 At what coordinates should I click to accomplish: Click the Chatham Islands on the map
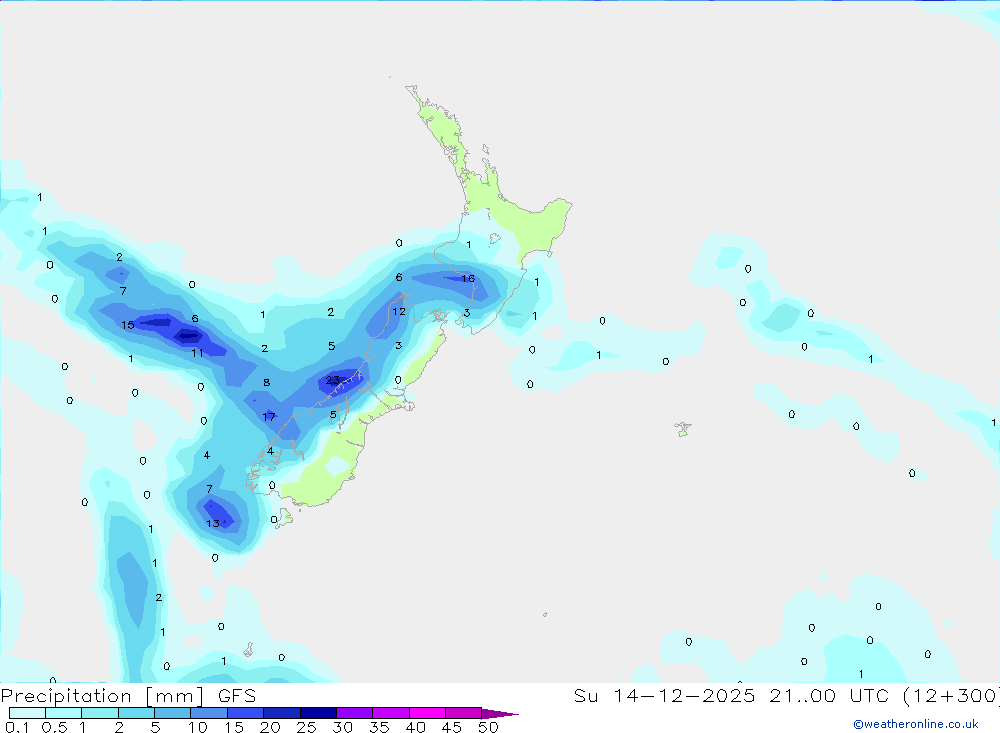683,429
